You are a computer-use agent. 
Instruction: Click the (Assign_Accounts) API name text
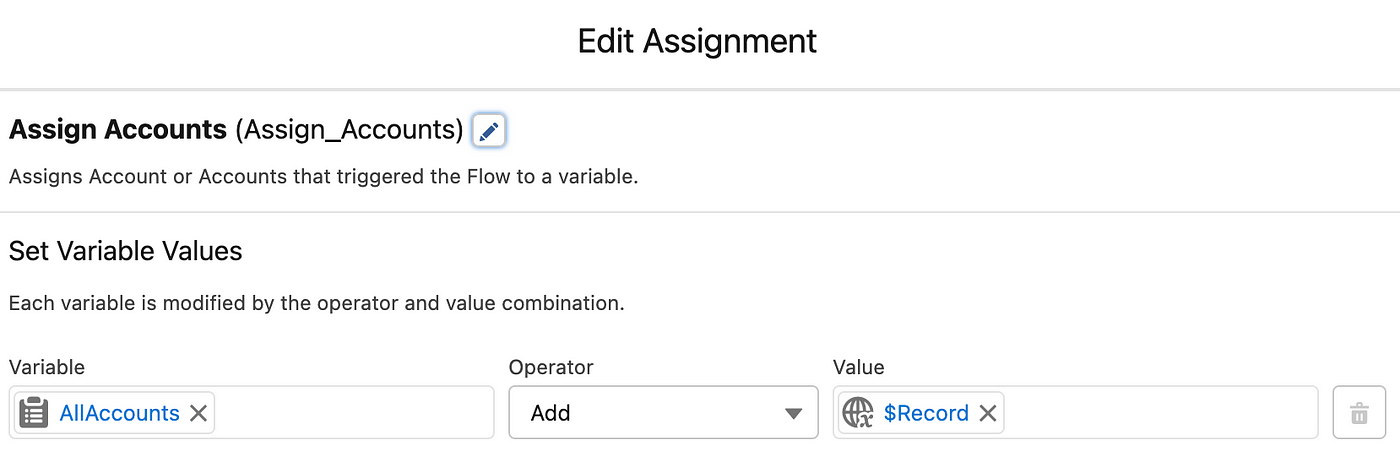(349, 130)
